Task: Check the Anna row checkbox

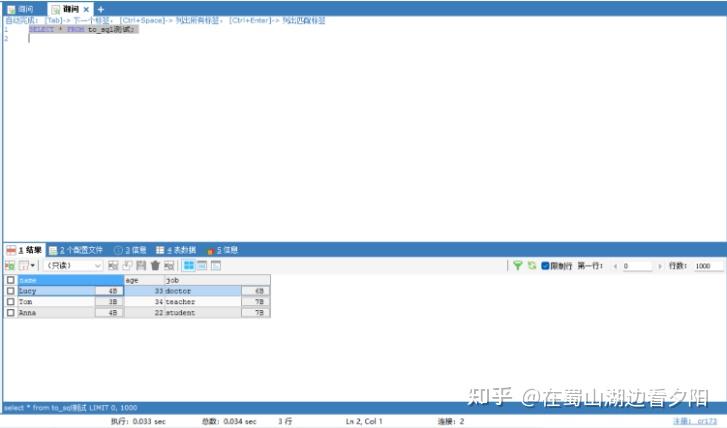Action: pos(11,313)
